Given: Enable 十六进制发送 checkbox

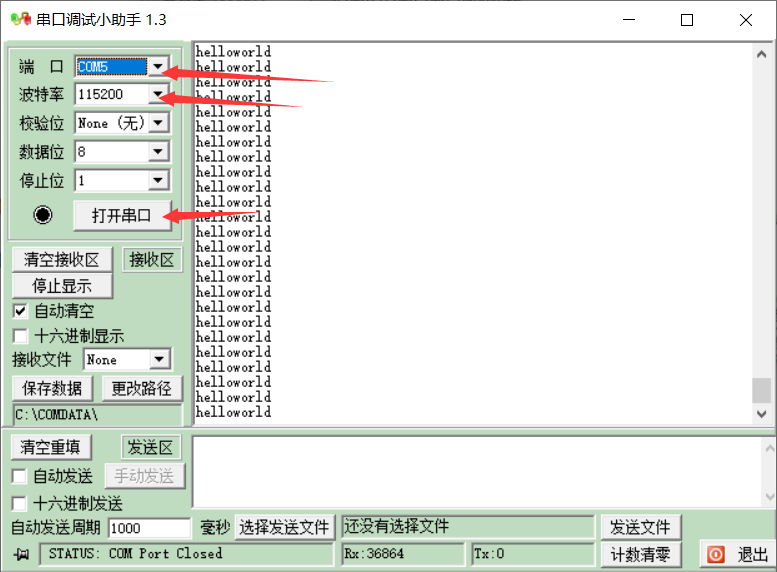Looking at the screenshot, I should [19, 504].
